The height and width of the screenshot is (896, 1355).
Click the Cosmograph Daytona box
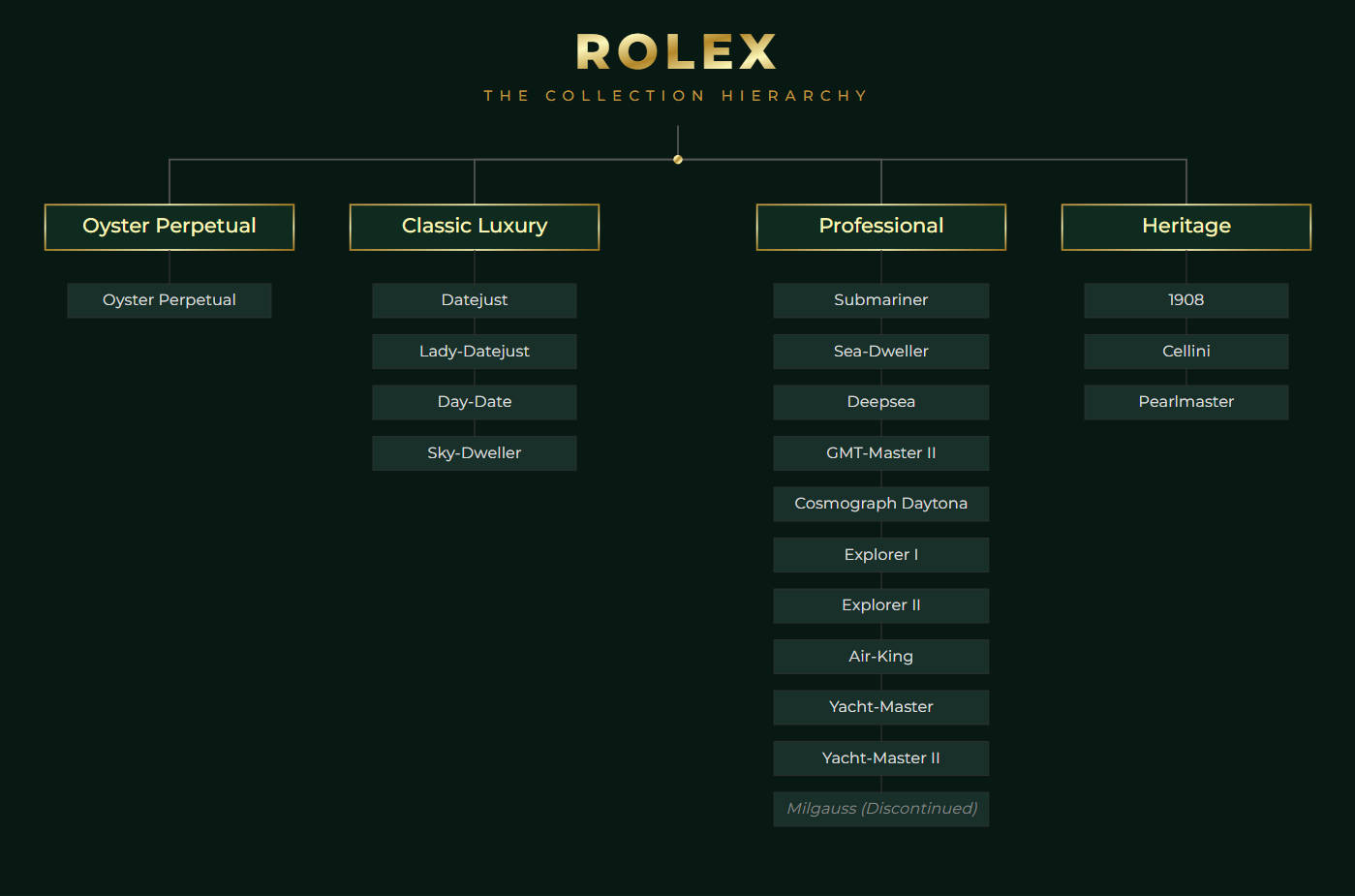pos(880,503)
